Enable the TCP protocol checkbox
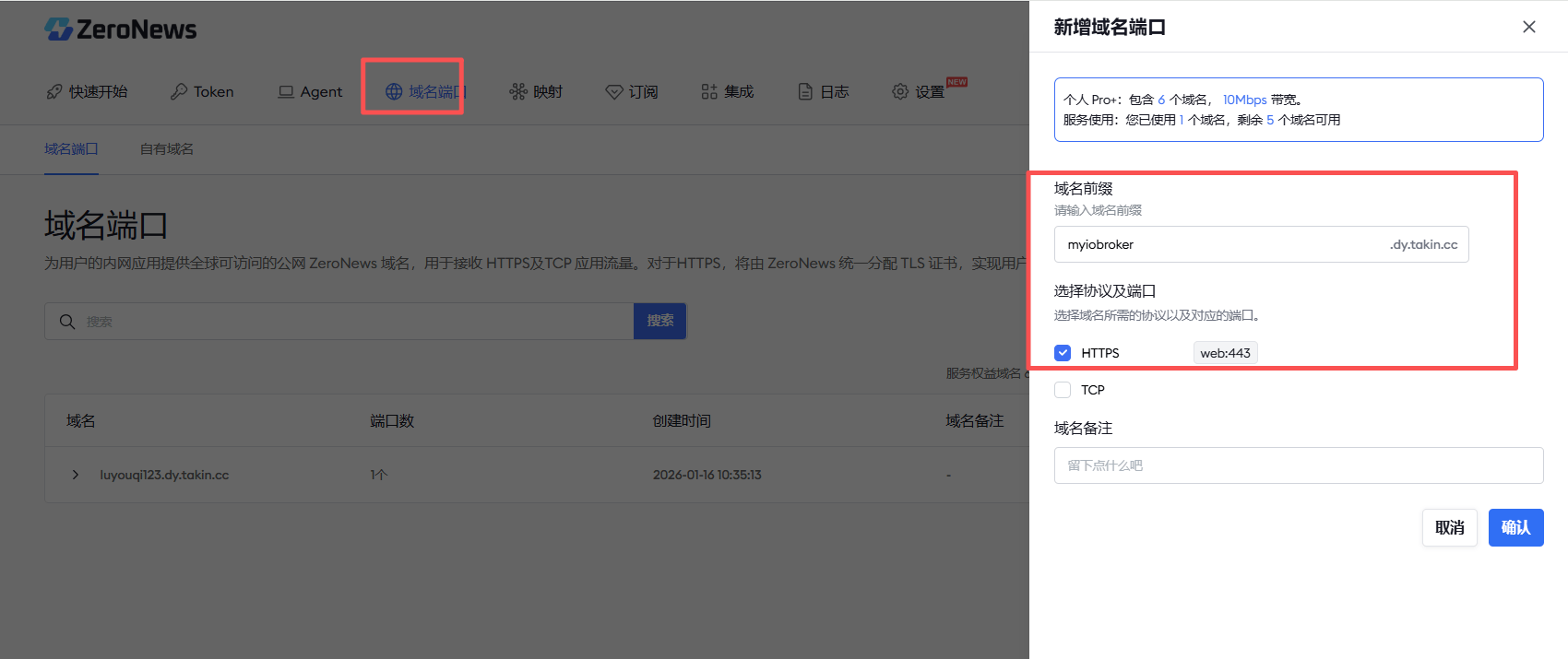This screenshot has width=1568, height=659. tap(1063, 390)
